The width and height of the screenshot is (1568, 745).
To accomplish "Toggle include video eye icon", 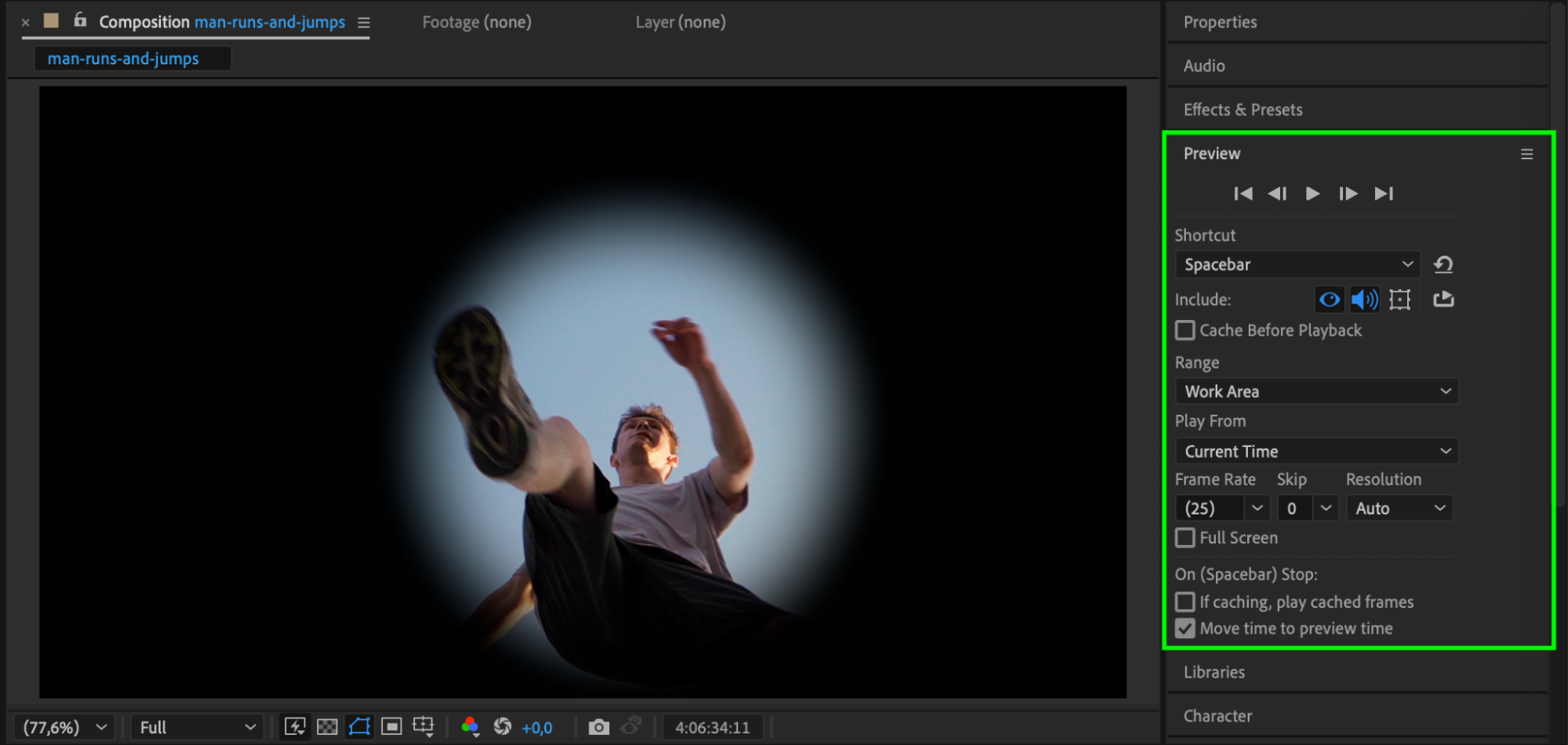I will 1330,300.
